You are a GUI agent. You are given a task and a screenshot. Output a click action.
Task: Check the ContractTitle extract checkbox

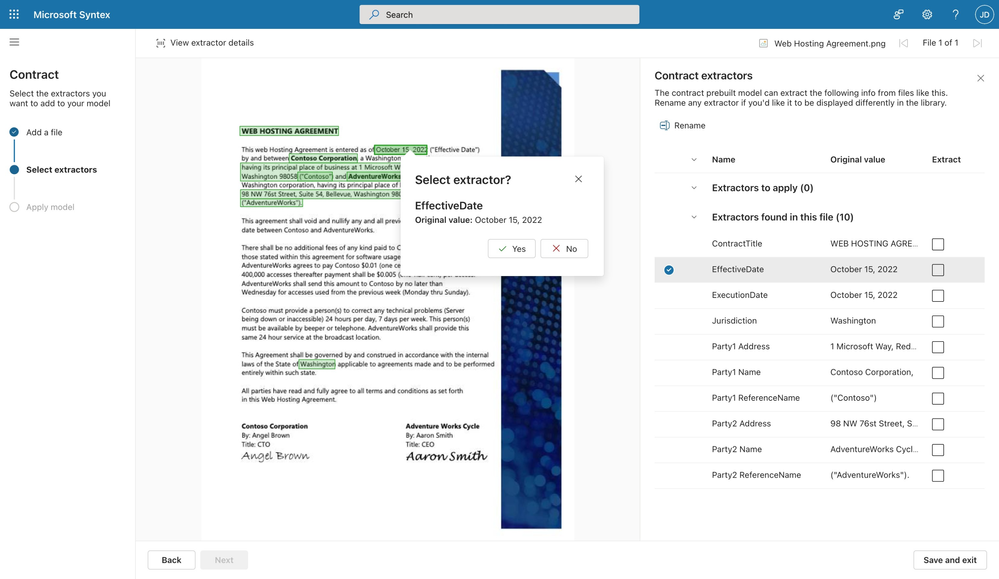point(938,244)
